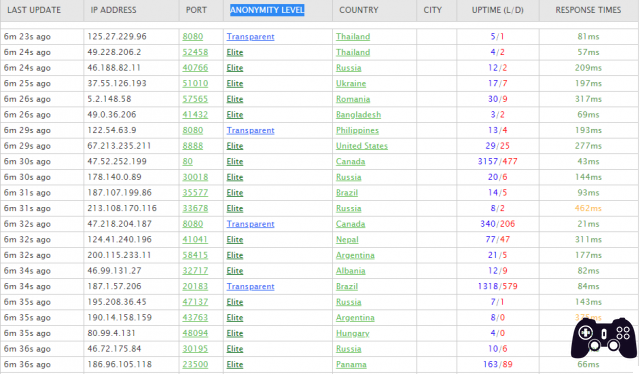Open the Bangladesh country link
Screen dimensions: 640x374
click(358, 115)
